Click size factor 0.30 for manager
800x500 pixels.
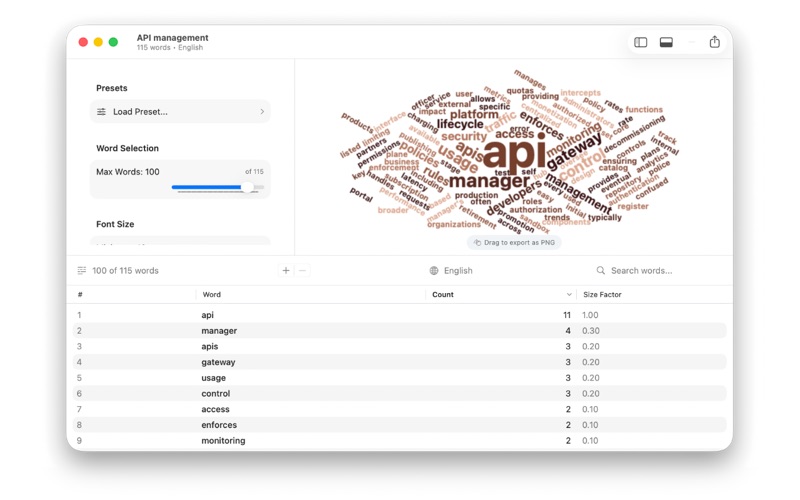coord(590,331)
